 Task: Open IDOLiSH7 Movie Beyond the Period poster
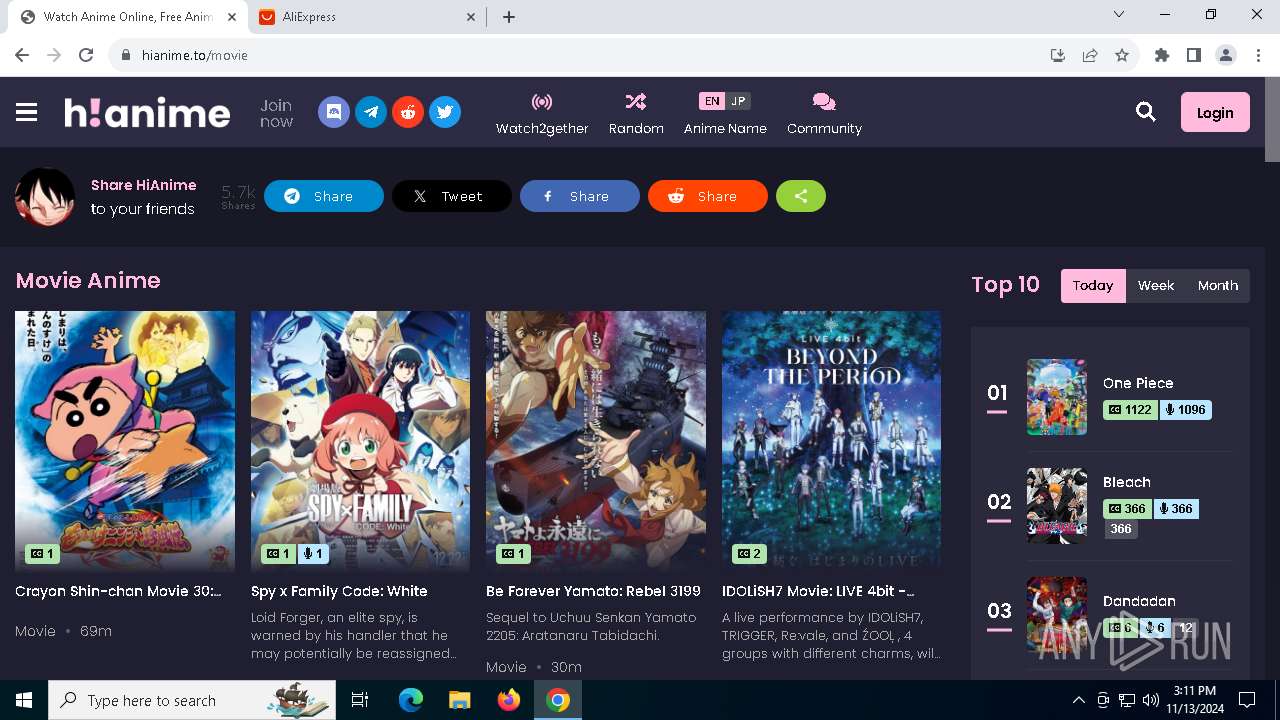(x=832, y=440)
